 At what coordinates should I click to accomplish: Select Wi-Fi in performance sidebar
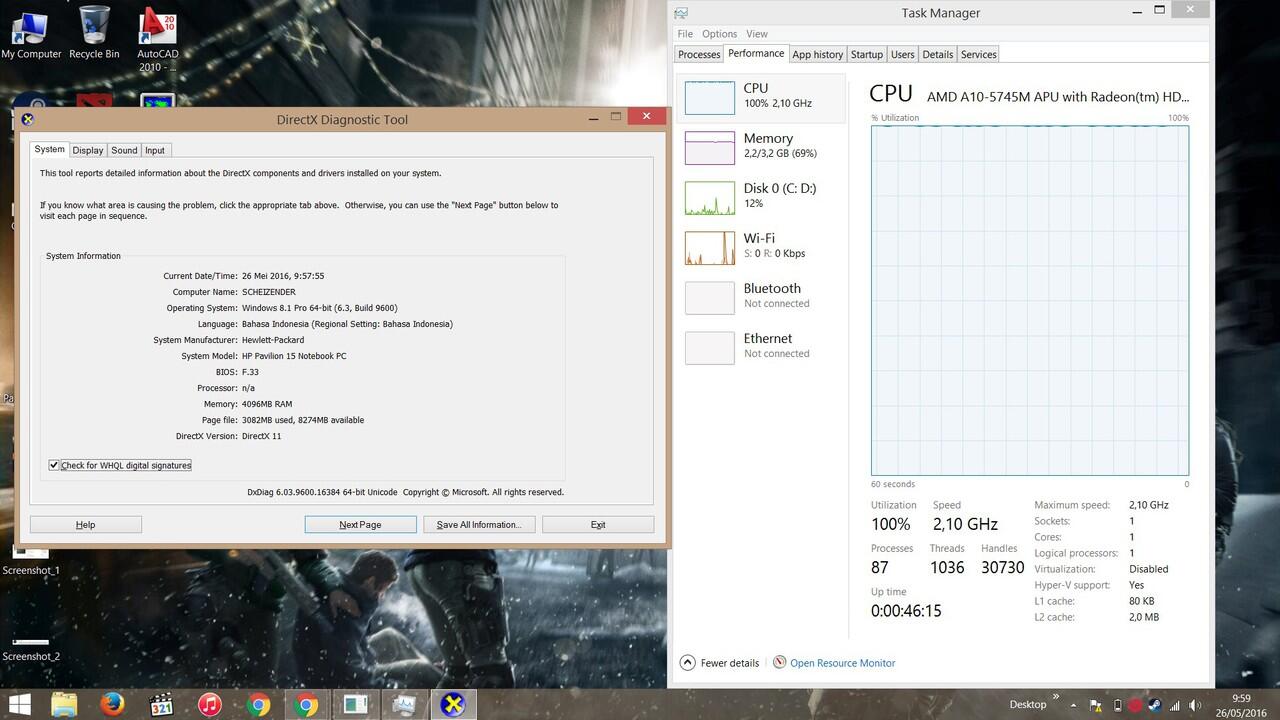[762, 247]
